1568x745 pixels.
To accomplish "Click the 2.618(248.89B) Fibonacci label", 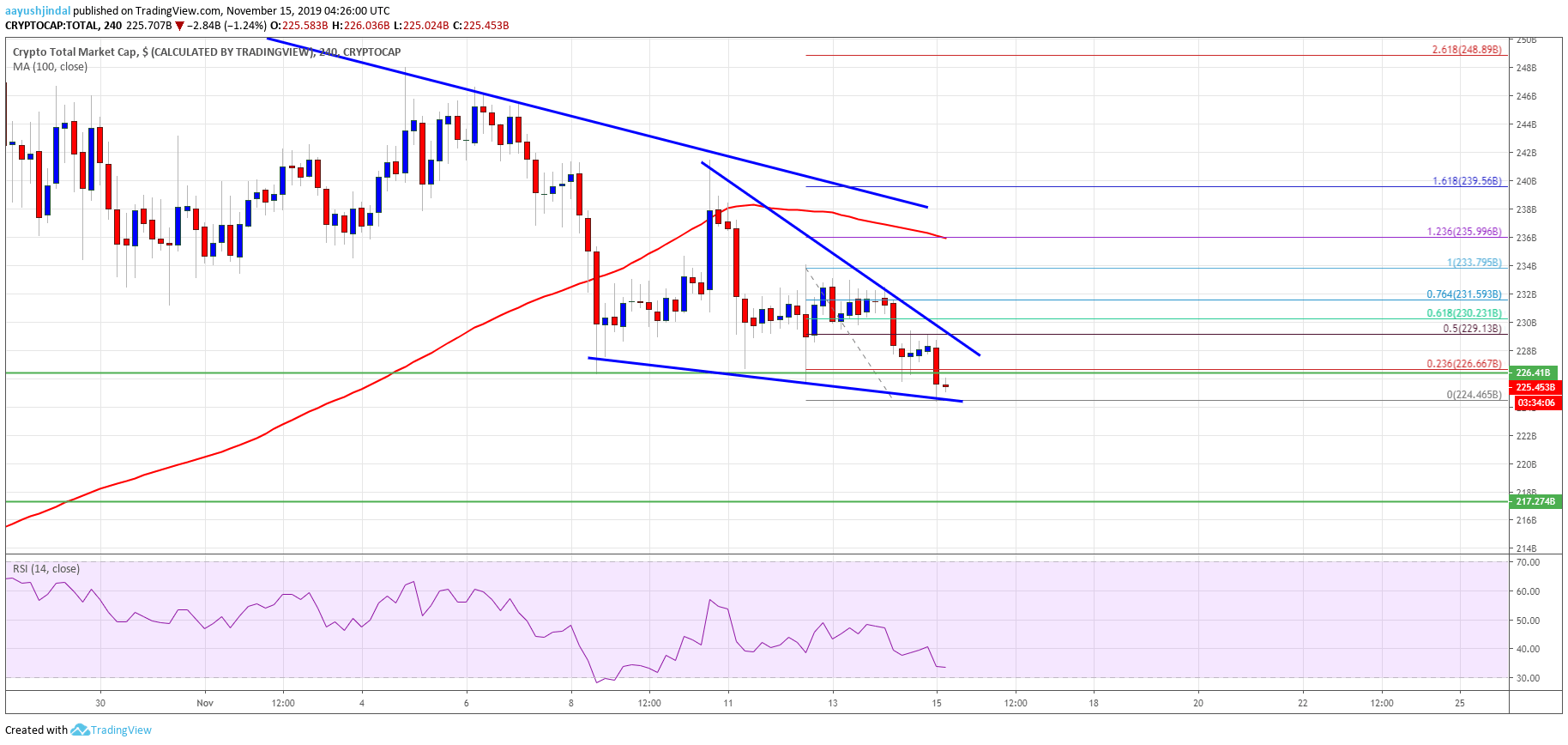I will pyautogui.click(x=1467, y=50).
